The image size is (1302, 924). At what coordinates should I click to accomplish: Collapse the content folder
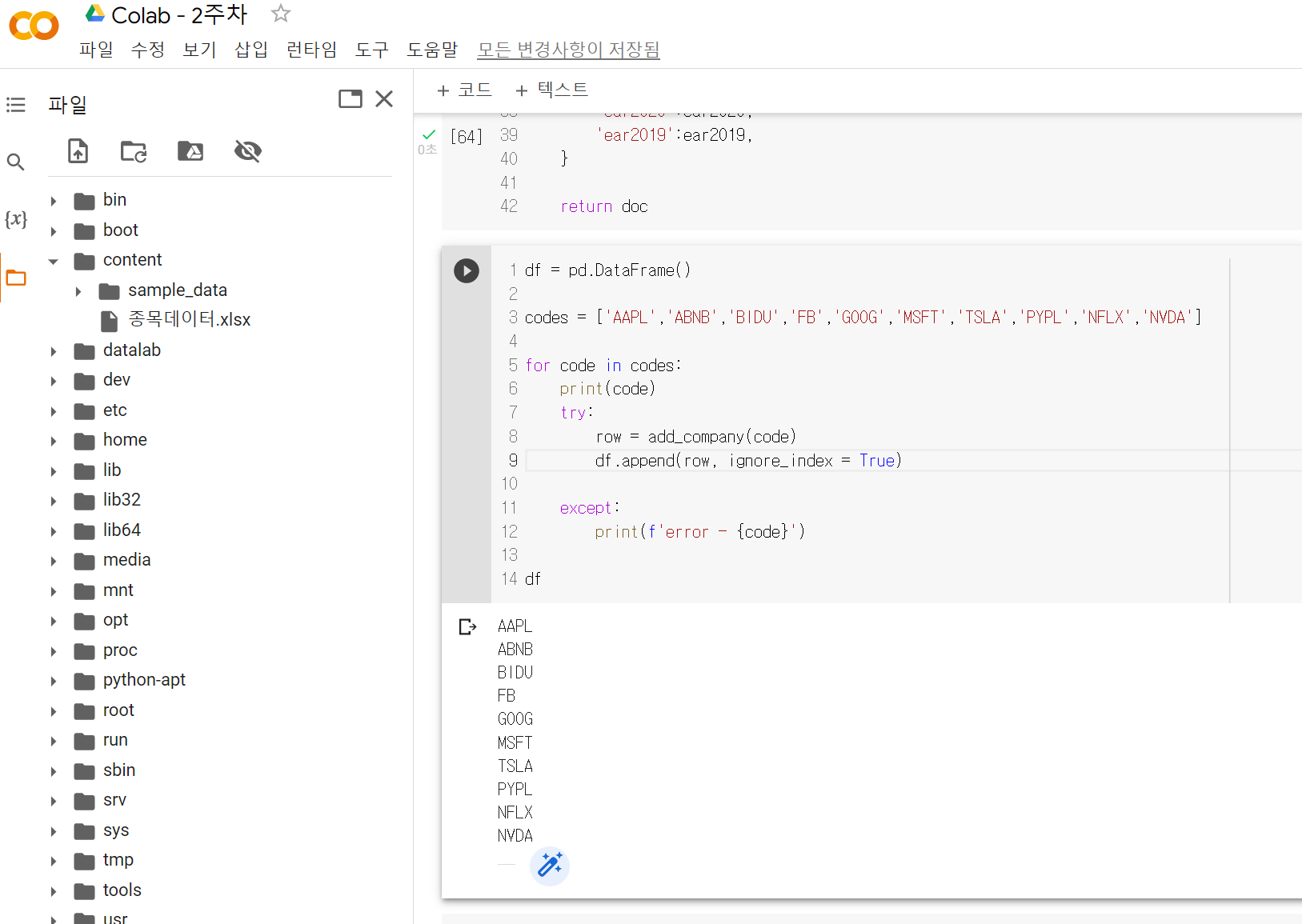(54, 261)
